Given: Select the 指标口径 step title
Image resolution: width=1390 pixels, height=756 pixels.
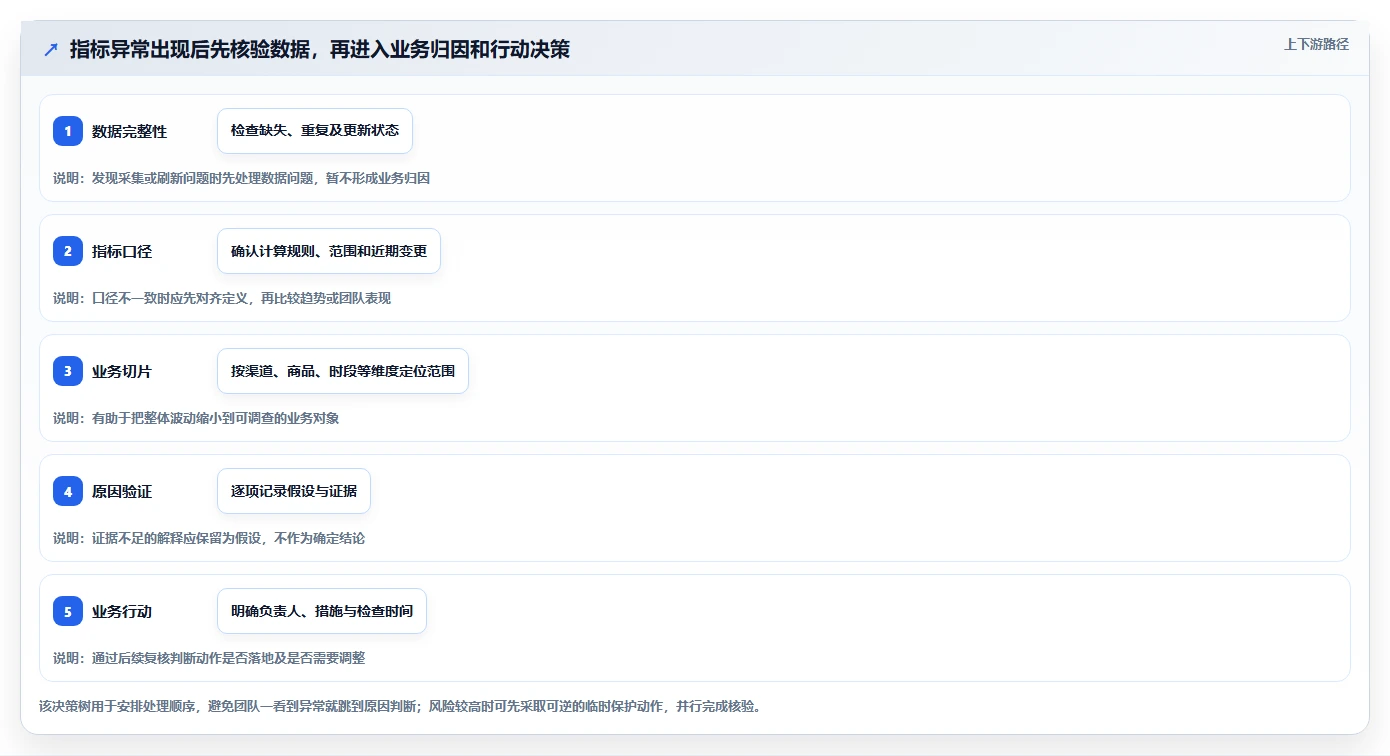Looking at the screenshot, I should tap(122, 251).
